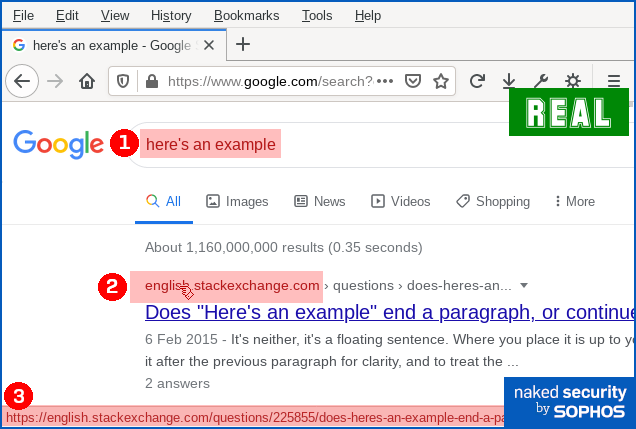Click the '2 answers' text

(177, 383)
